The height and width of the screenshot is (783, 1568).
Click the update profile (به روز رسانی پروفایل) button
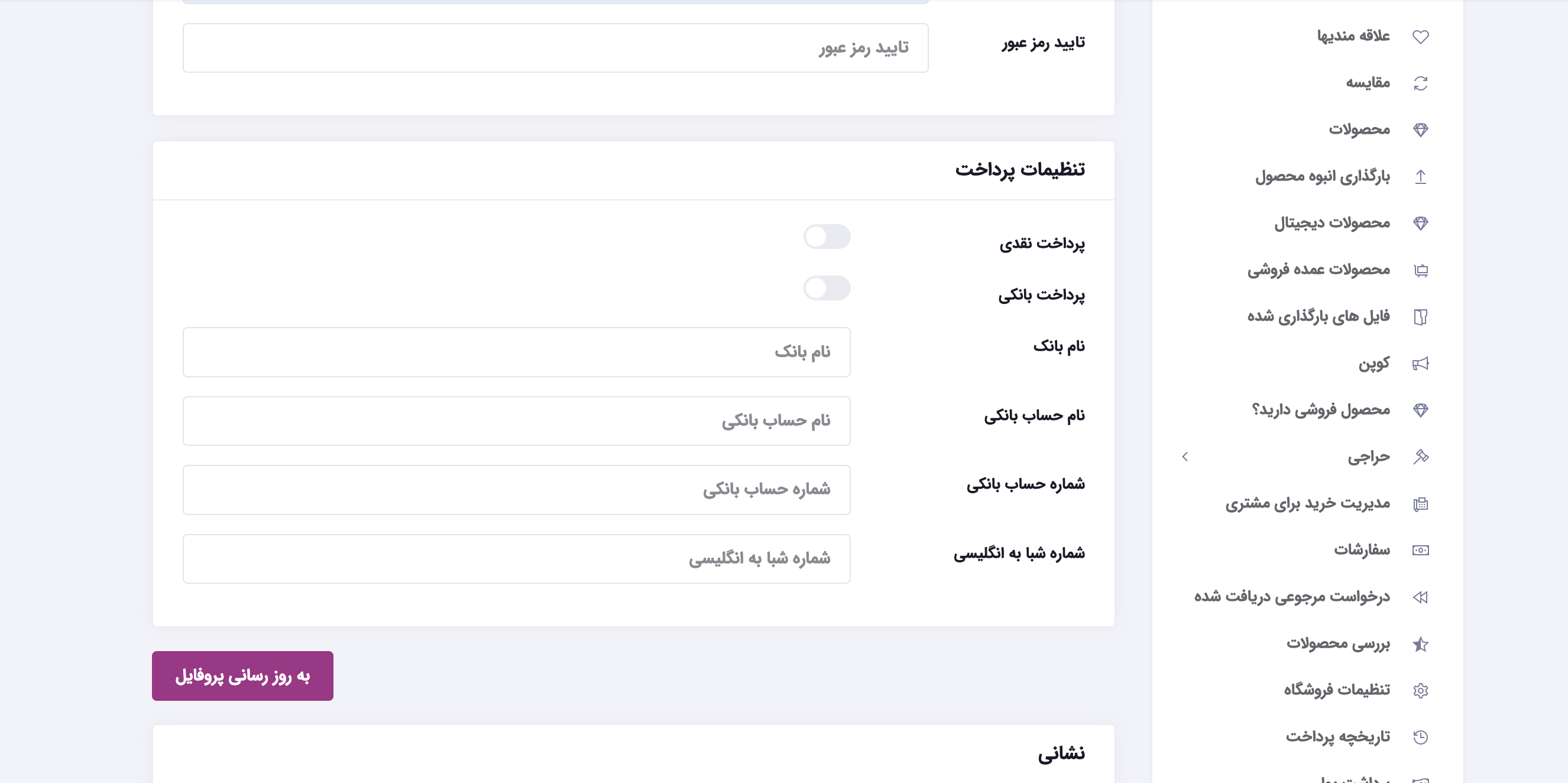pyautogui.click(x=242, y=675)
